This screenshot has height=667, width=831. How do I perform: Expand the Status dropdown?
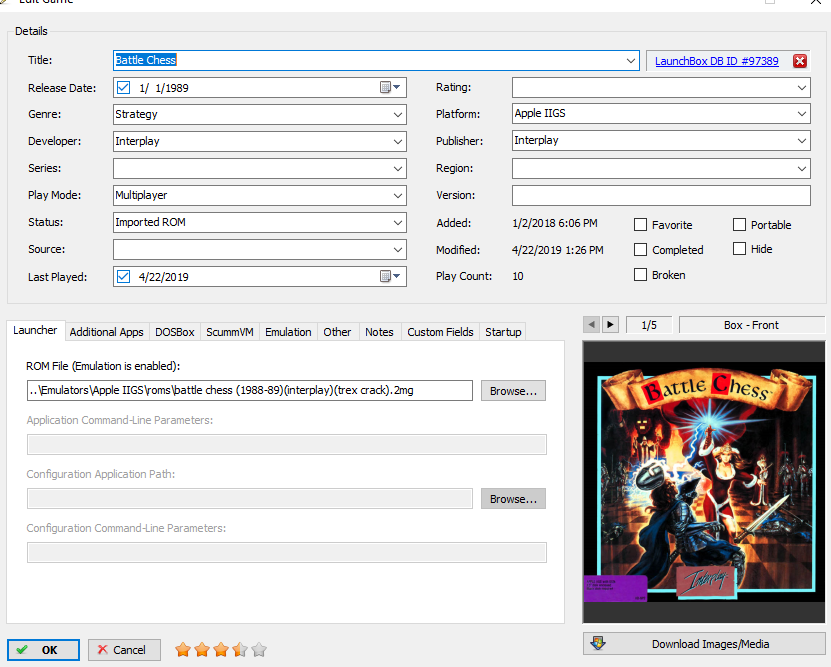coord(397,223)
